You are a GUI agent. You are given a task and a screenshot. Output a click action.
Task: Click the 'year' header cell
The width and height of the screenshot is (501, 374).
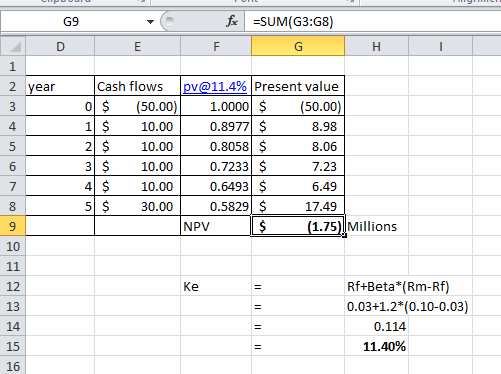pos(60,86)
